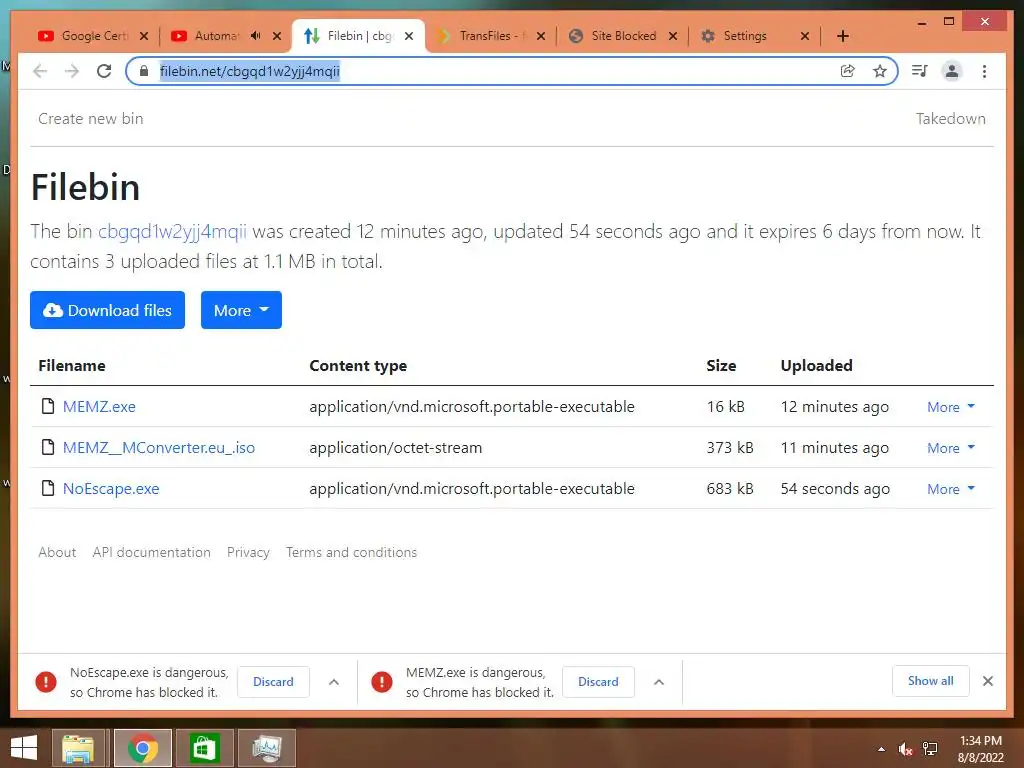The width and height of the screenshot is (1024, 768).
Task: Close the Google Certi tab
Action: tap(144, 36)
